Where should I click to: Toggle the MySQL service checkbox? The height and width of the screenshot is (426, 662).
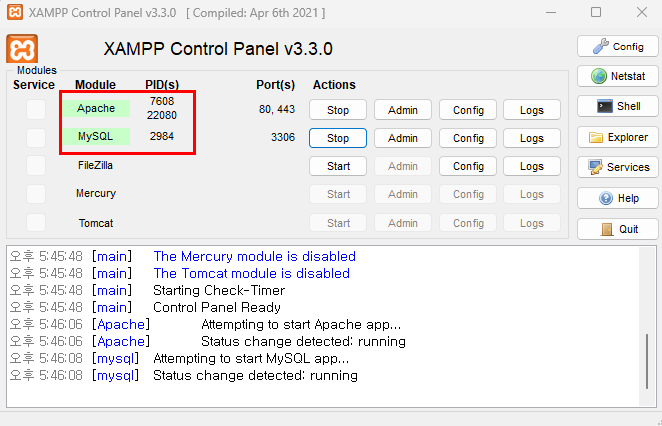coord(36,137)
